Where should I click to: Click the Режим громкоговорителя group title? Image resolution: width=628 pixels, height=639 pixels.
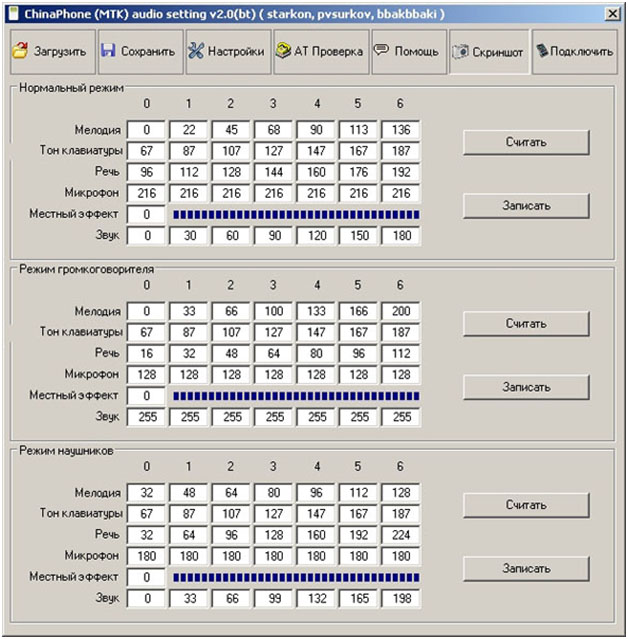[86, 269]
